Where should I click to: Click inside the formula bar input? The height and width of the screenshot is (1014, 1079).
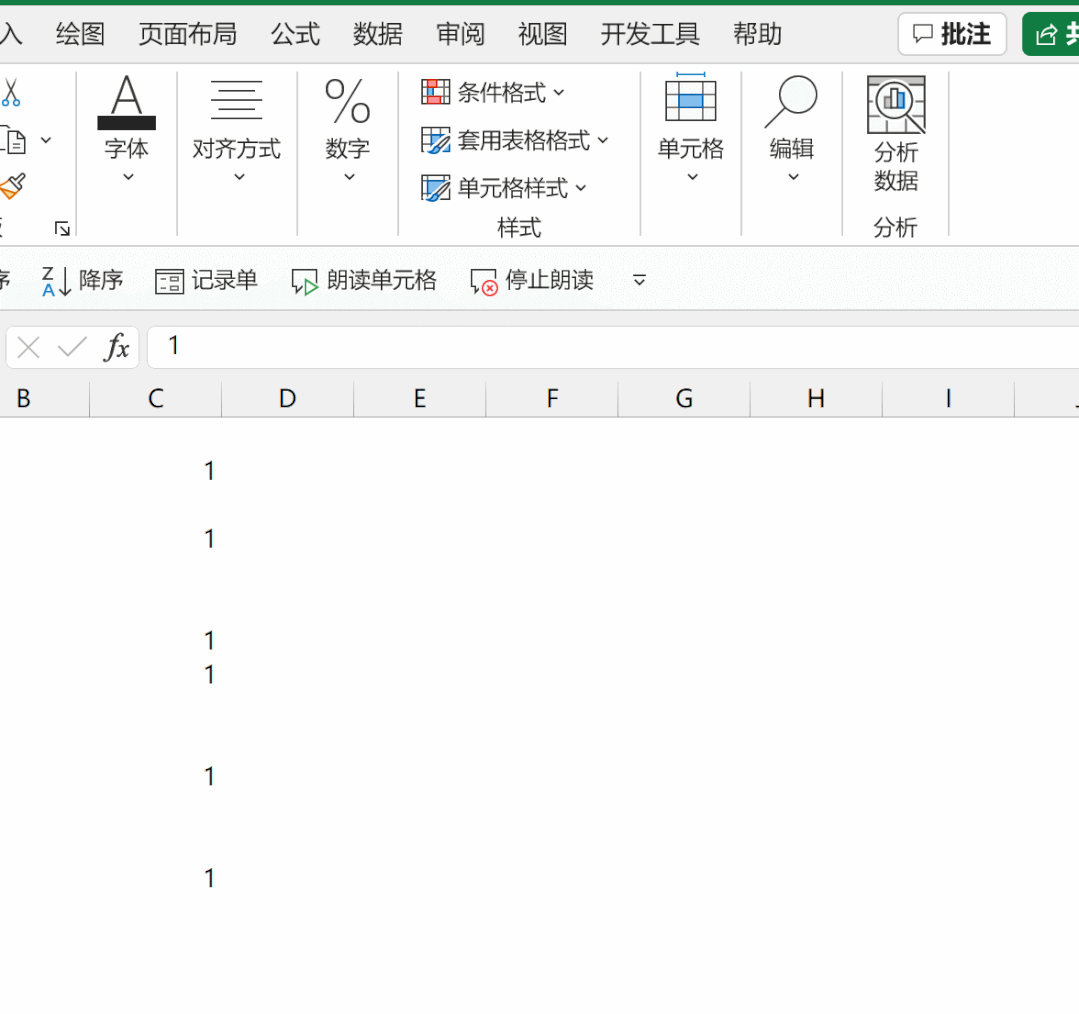pos(613,347)
